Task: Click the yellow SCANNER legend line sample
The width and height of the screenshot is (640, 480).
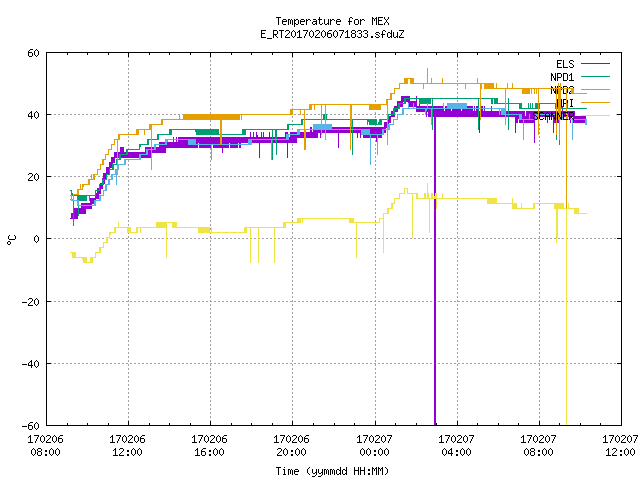Action: tap(595, 116)
